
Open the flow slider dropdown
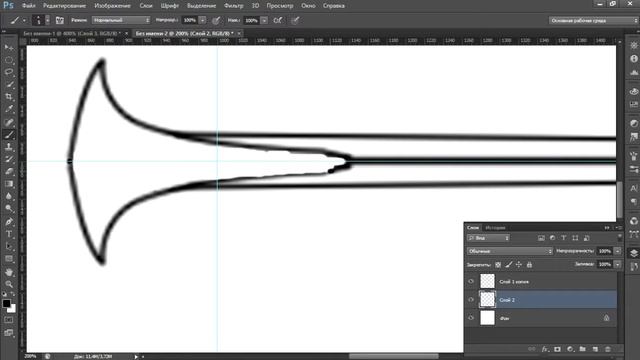tap(264, 20)
